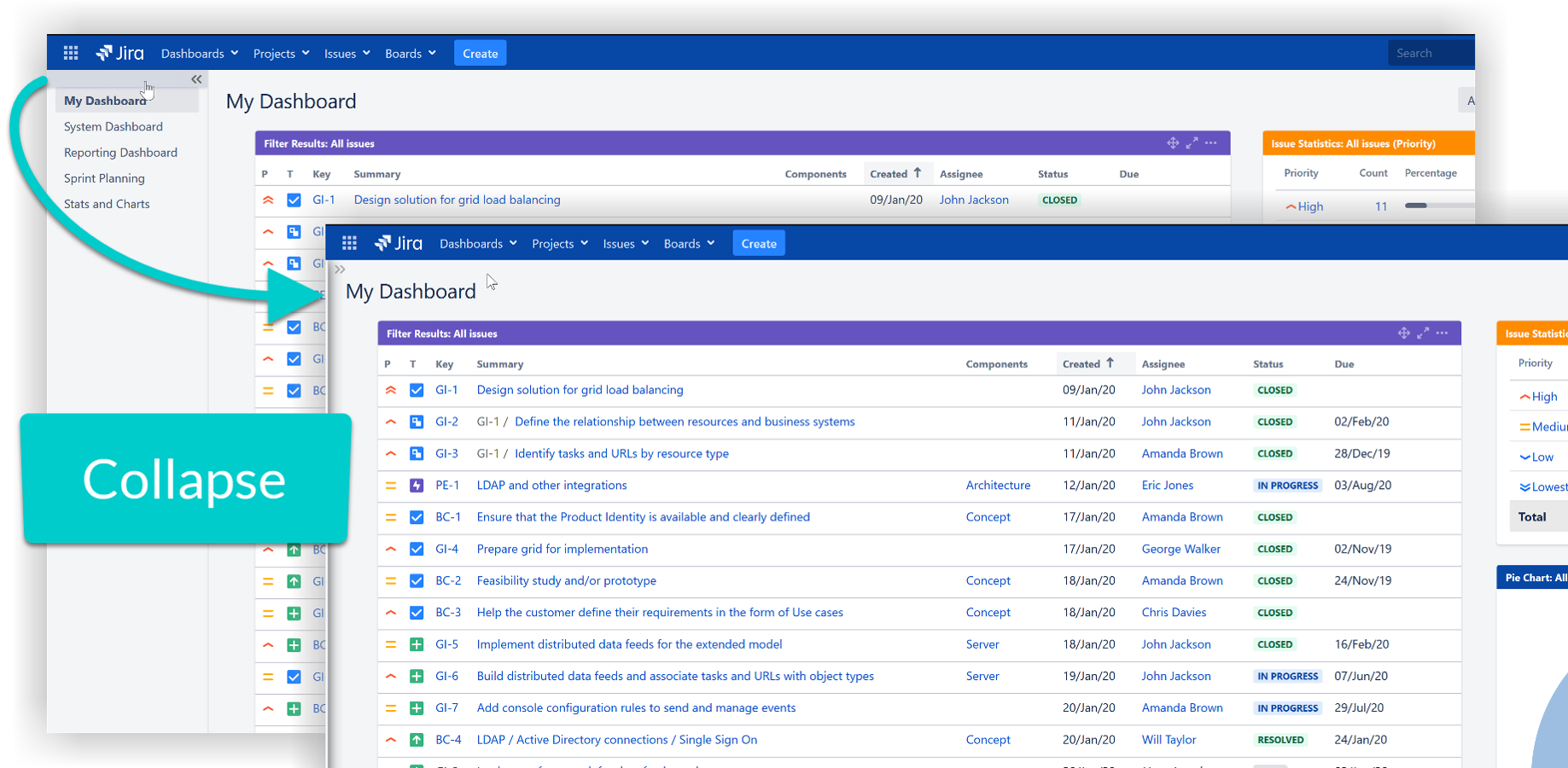
Task: Expand the sidebar with the double chevron
Action: click(340, 269)
